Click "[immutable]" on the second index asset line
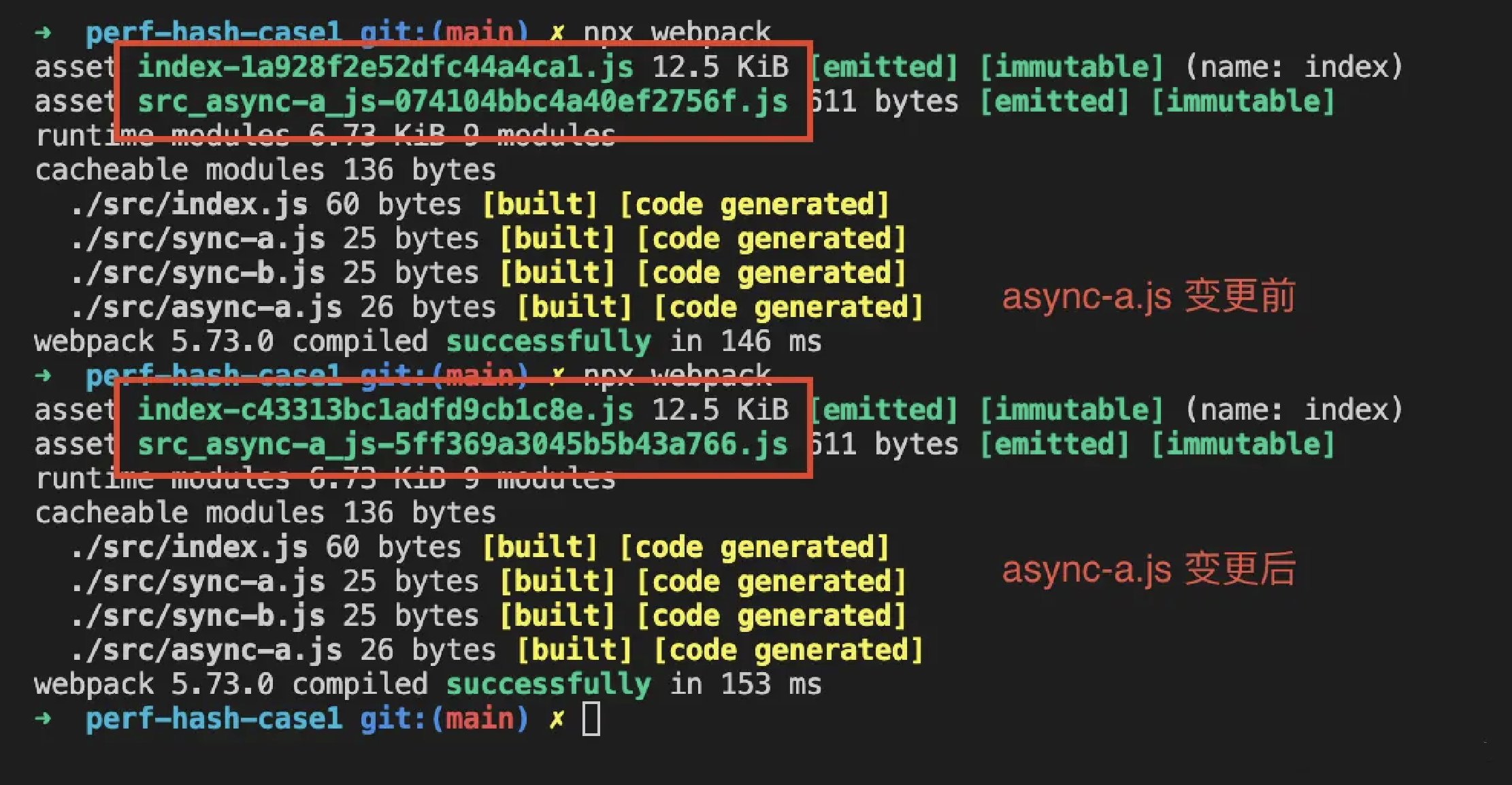Screen dimensions: 1512x785 [1072, 410]
